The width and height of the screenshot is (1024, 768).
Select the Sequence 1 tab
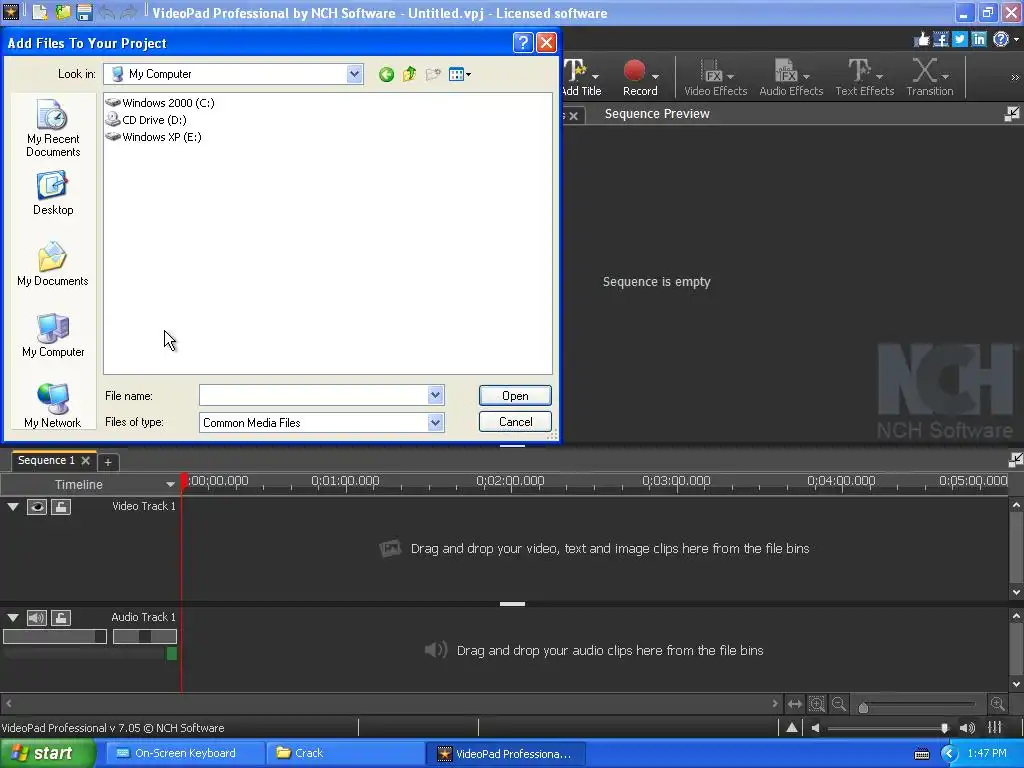pyautogui.click(x=46, y=460)
